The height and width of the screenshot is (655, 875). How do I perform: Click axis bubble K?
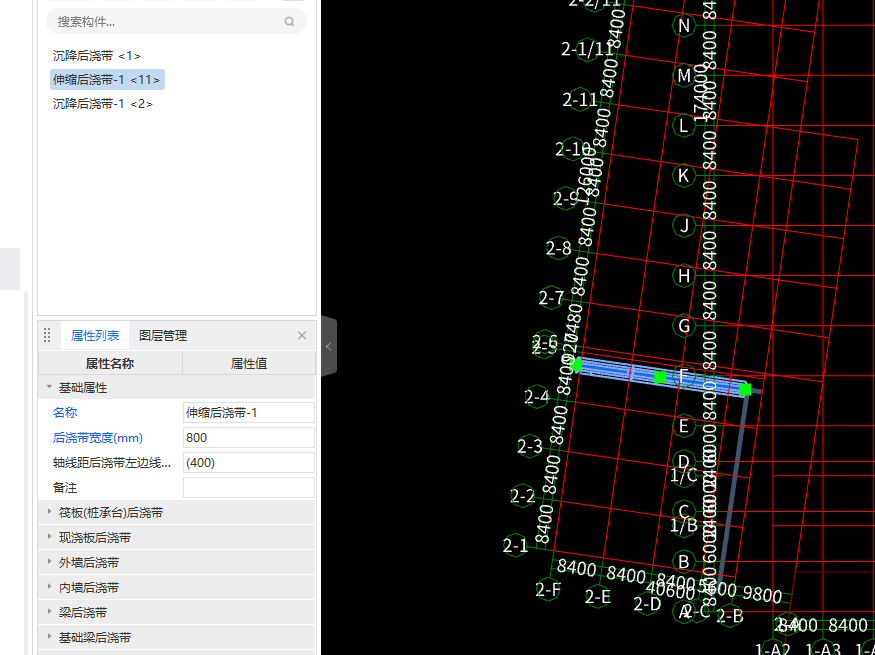[684, 175]
